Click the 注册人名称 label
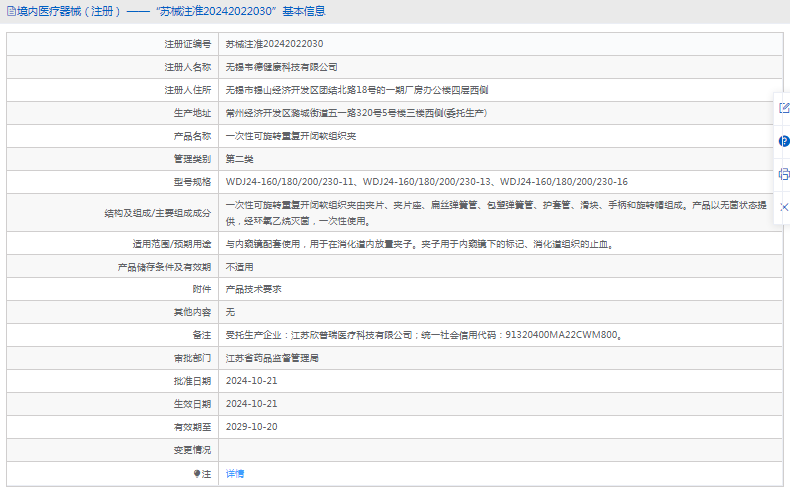This screenshot has height=491, width=790. (x=187, y=67)
